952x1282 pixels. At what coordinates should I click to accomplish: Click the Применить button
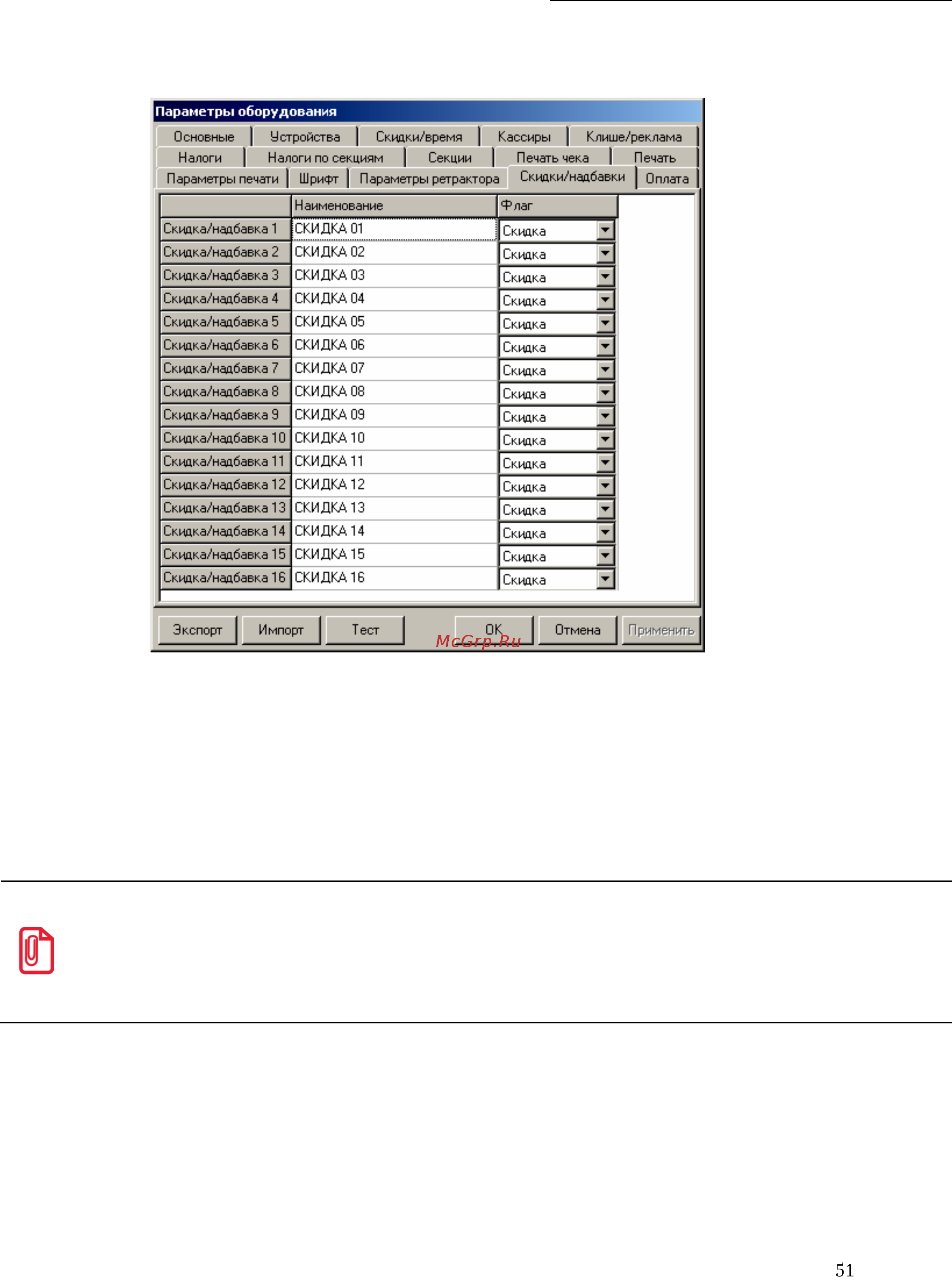[x=661, y=630]
